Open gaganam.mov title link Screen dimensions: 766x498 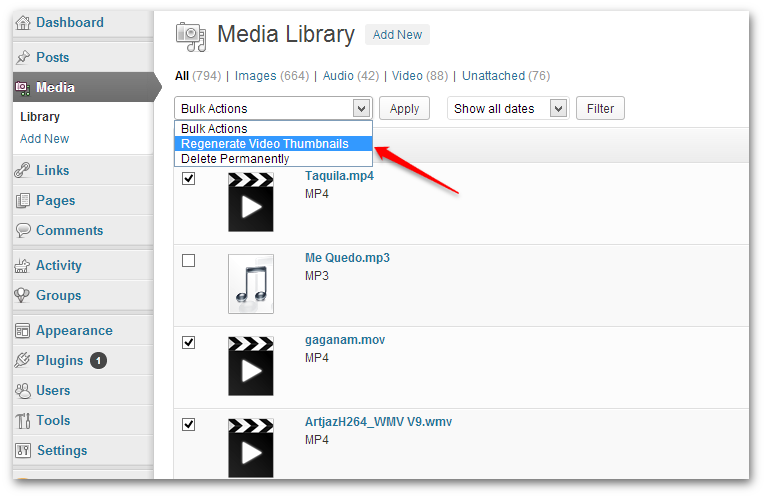[345, 340]
